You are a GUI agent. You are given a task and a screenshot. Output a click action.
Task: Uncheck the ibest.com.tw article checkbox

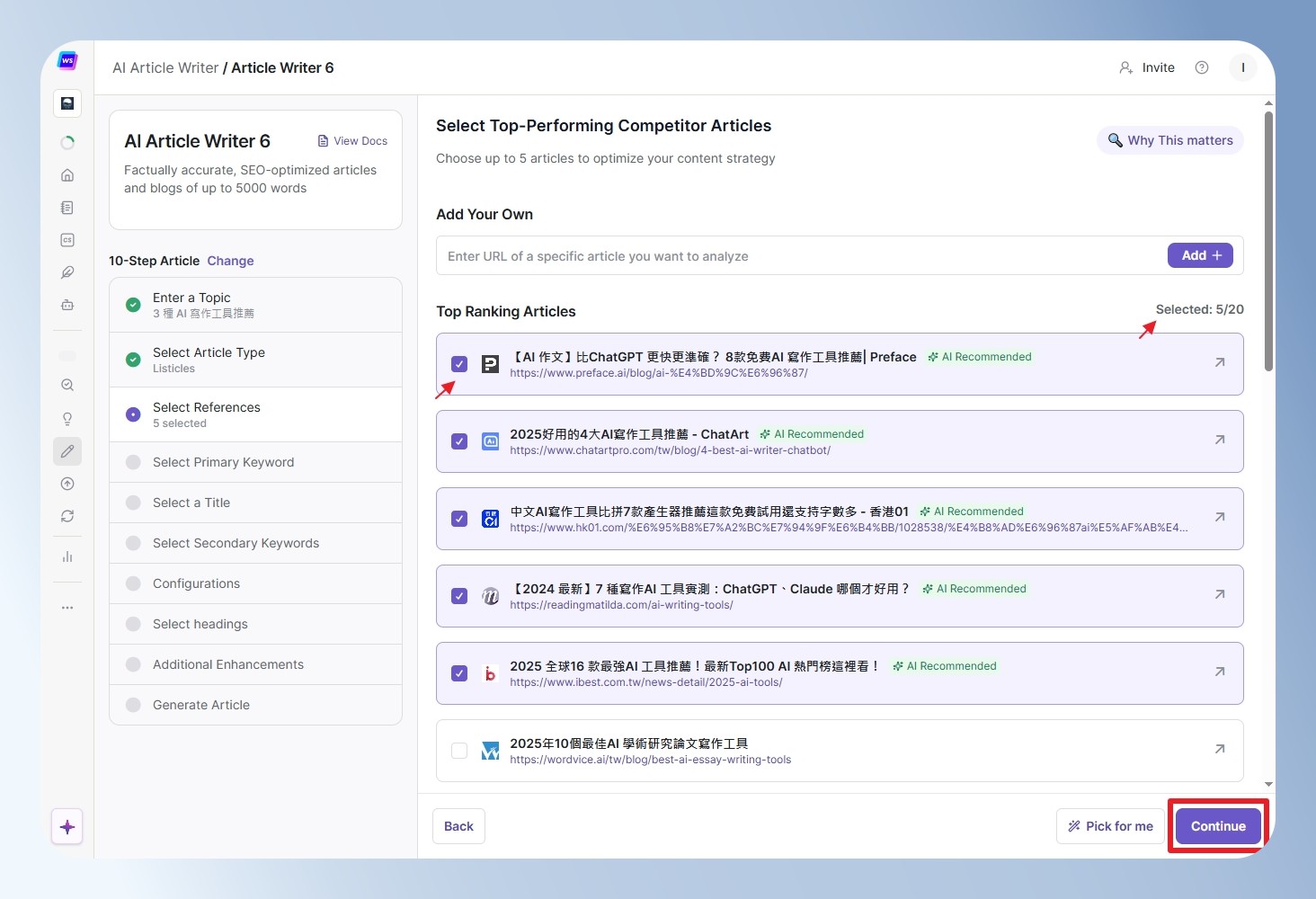click(x=459, y=673)
